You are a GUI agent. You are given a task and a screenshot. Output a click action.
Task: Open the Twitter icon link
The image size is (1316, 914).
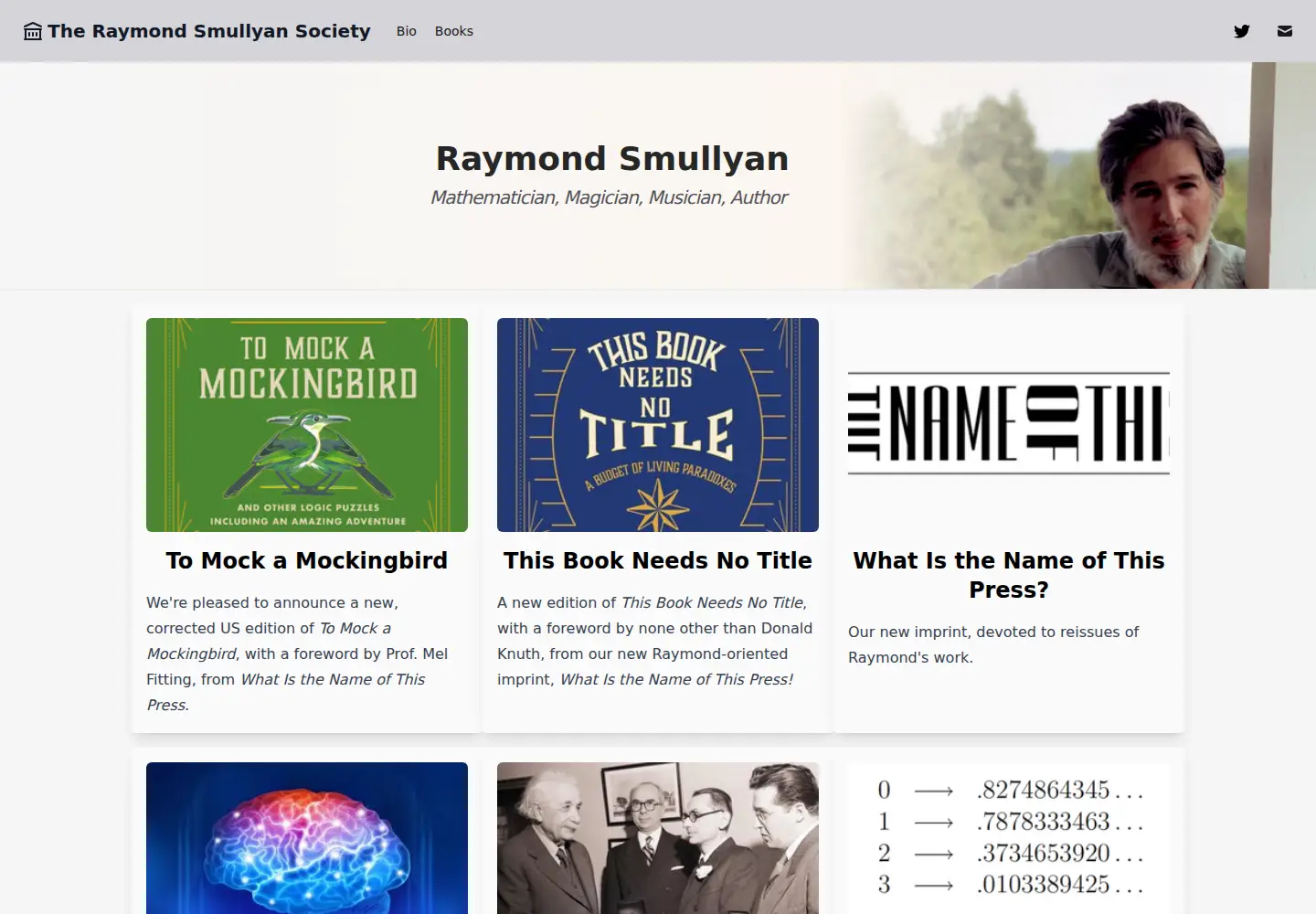(x=1242, y=31)
